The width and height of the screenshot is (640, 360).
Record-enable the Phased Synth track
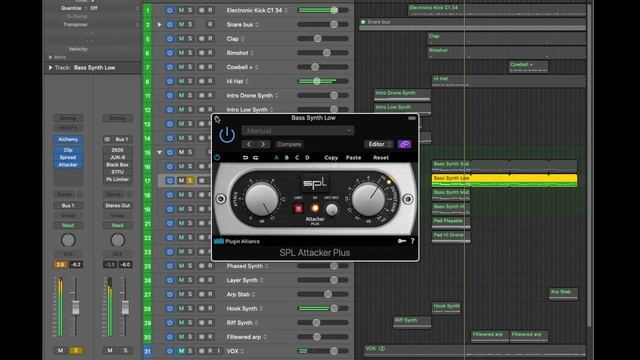pyautogui.click(x=210, y=266)
